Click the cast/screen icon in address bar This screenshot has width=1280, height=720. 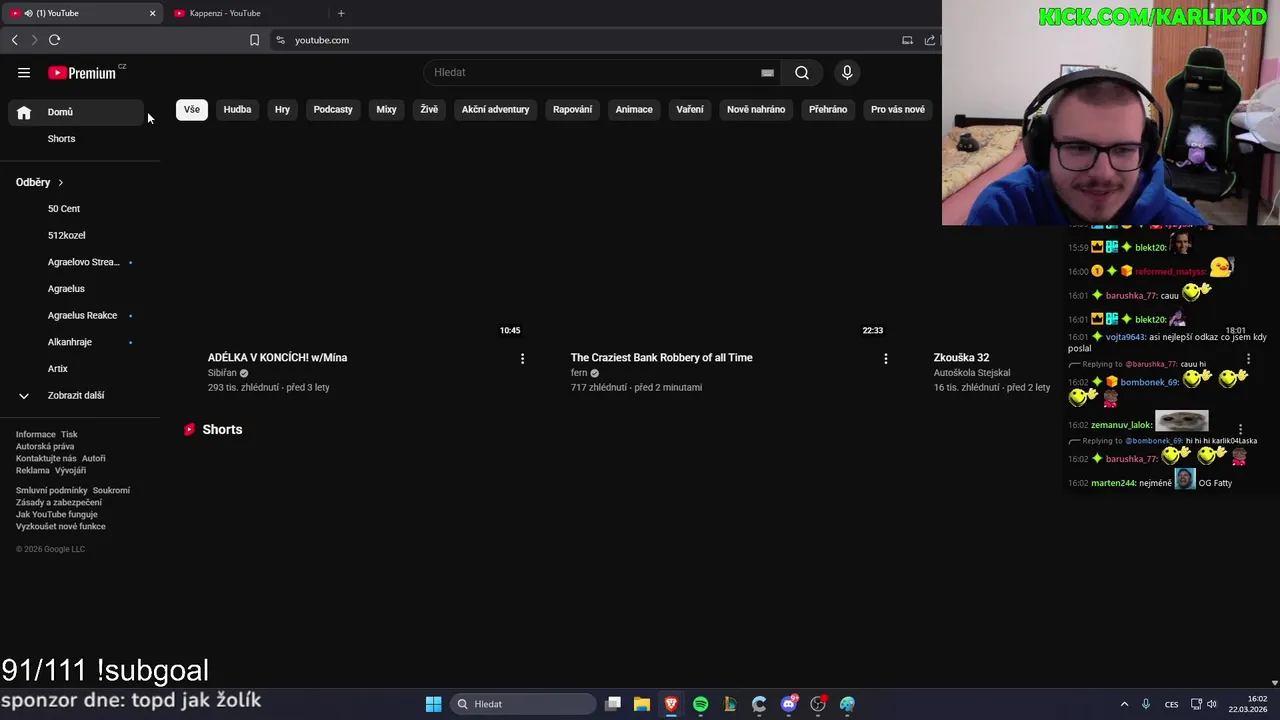tap(907, 40)
